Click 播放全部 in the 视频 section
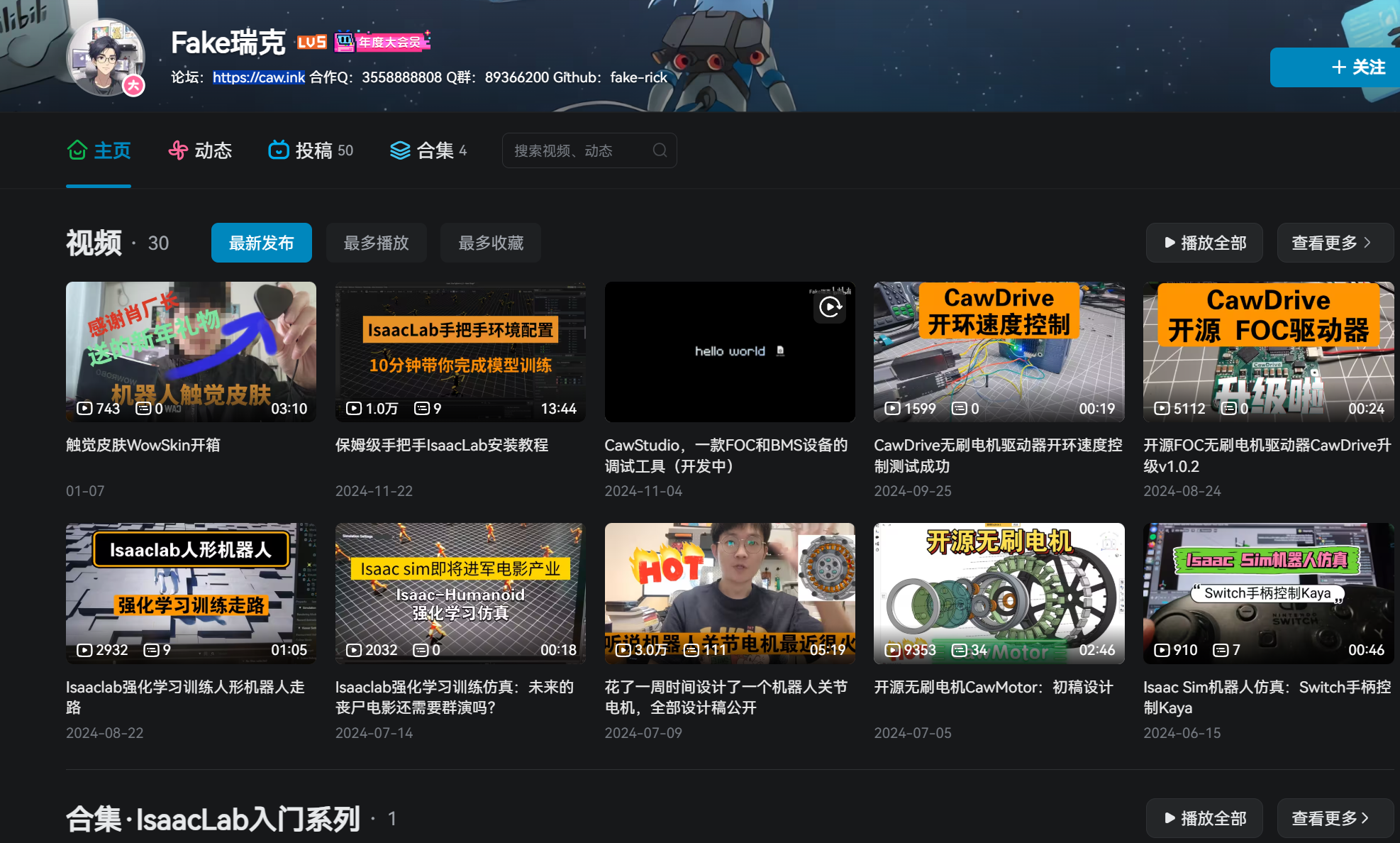The width and height of the screenshot is (1400, 843). coord(1204,243)
